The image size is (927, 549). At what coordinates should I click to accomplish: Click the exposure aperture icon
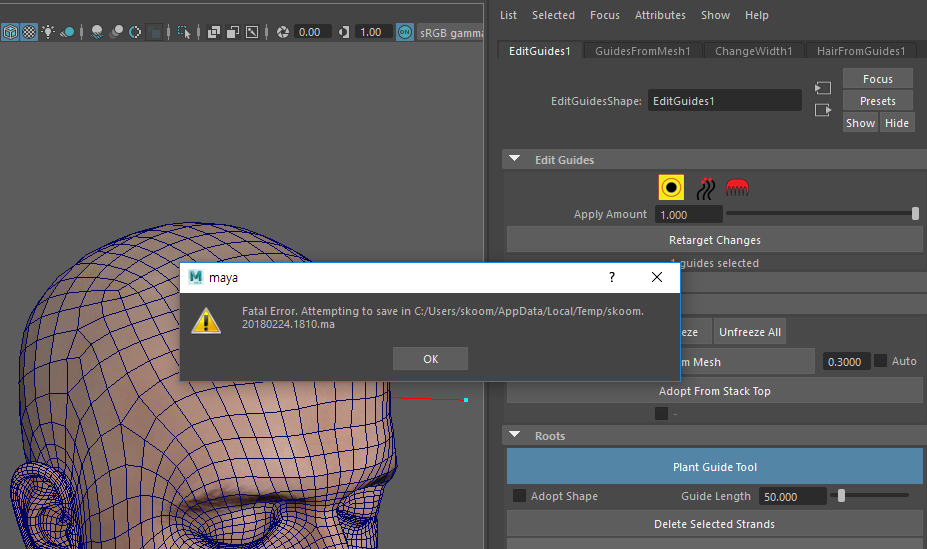click(283, 32)
